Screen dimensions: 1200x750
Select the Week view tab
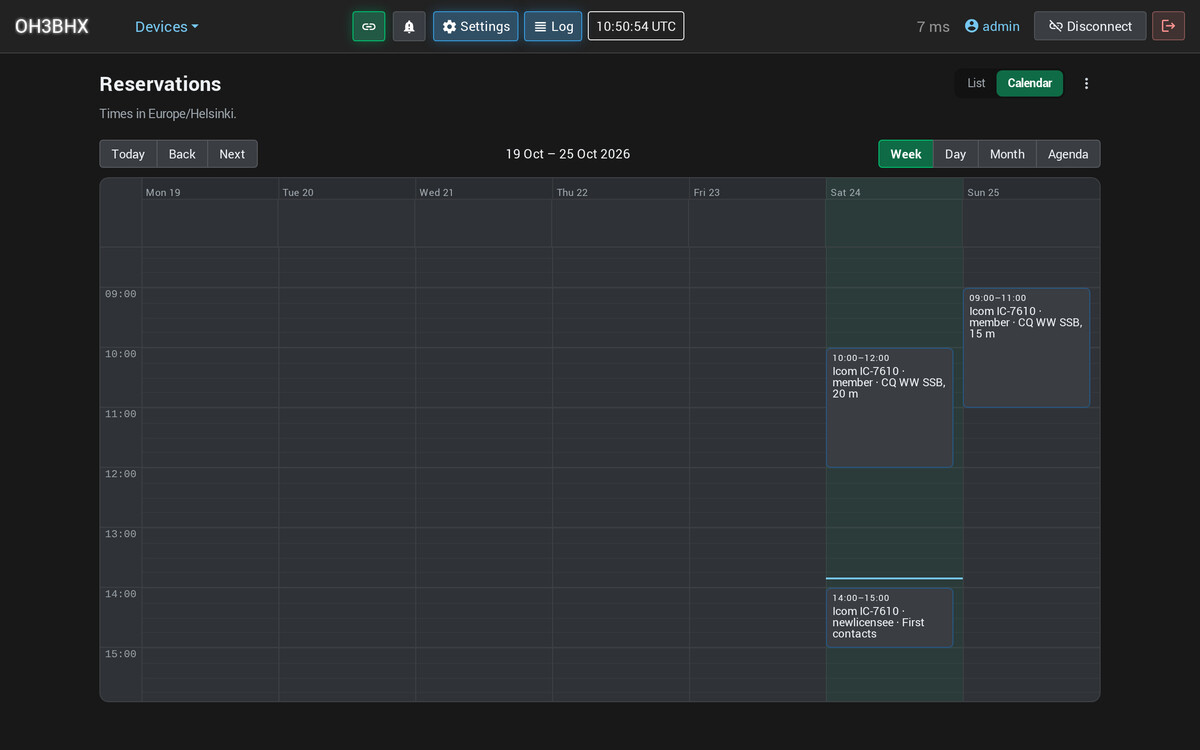click(906, 154)
